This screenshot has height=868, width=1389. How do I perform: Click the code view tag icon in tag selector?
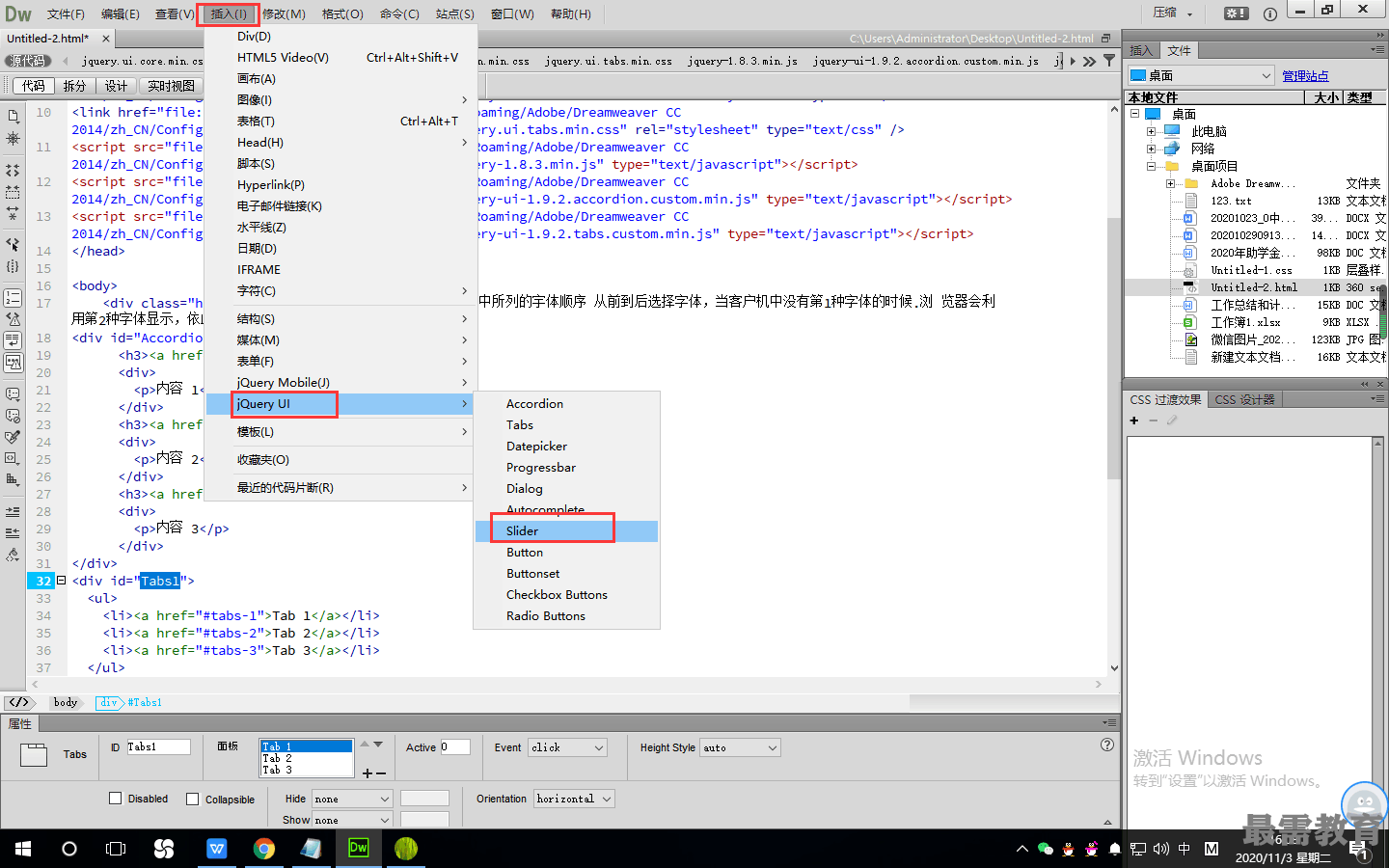(x=19, y=702)
